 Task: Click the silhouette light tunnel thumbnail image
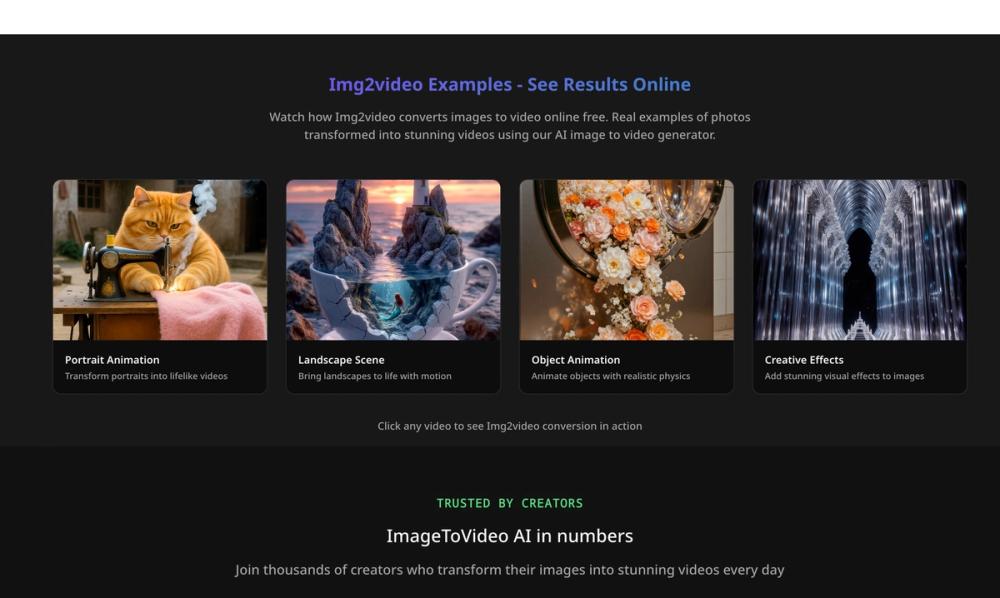(860, 260)
